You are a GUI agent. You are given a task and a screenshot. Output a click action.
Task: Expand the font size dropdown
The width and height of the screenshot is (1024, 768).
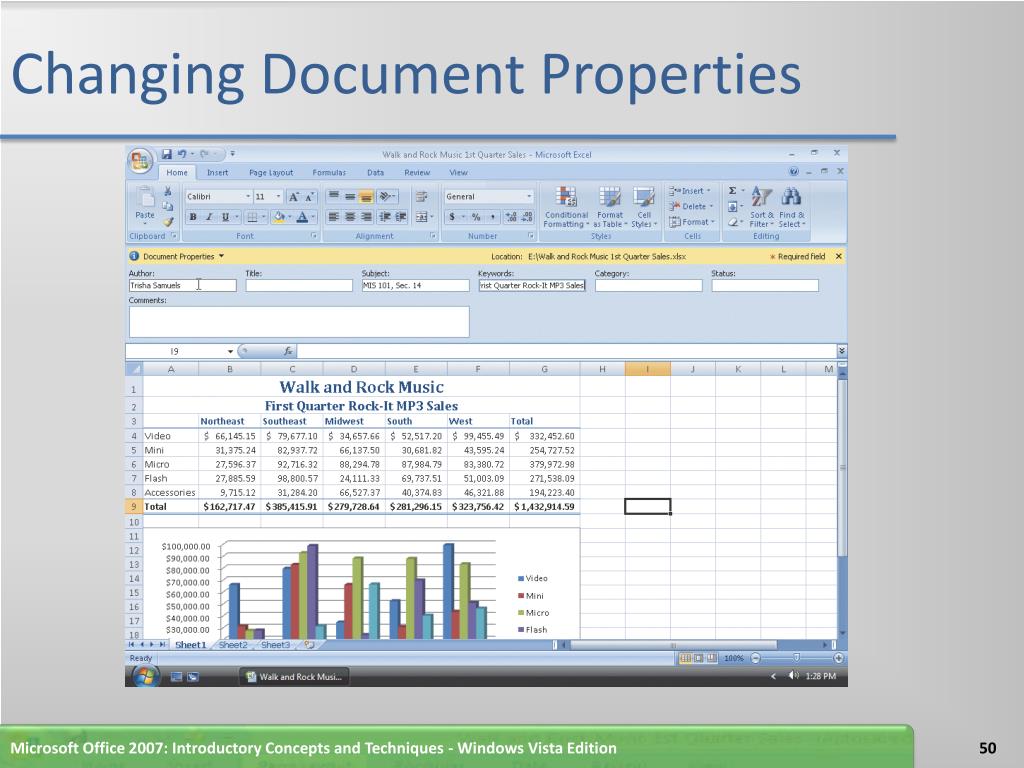click(x=278, y=197)
